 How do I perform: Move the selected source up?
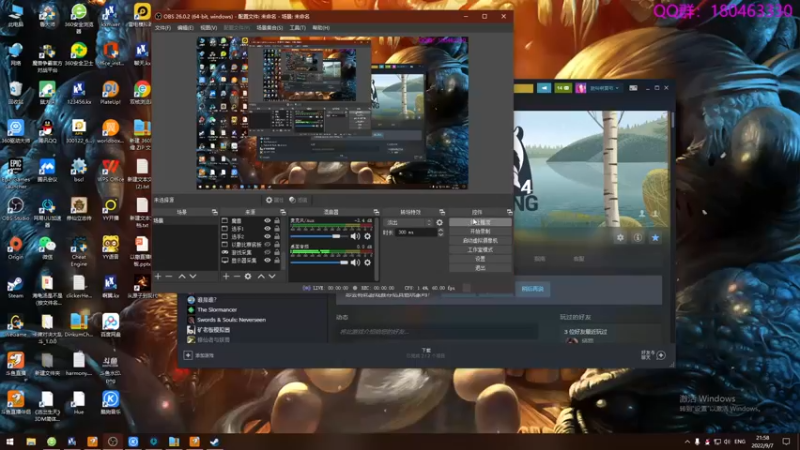(x=261, y=276)
